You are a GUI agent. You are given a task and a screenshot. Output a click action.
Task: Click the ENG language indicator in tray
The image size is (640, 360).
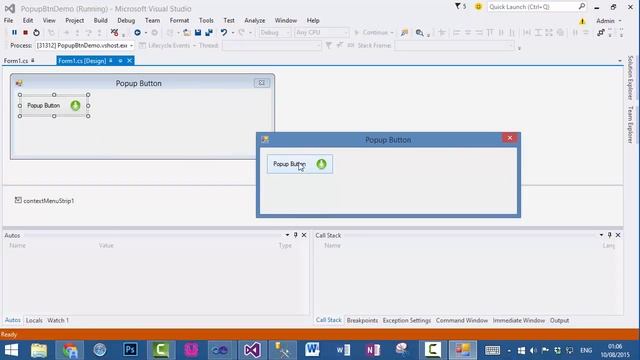click(586, 350)
